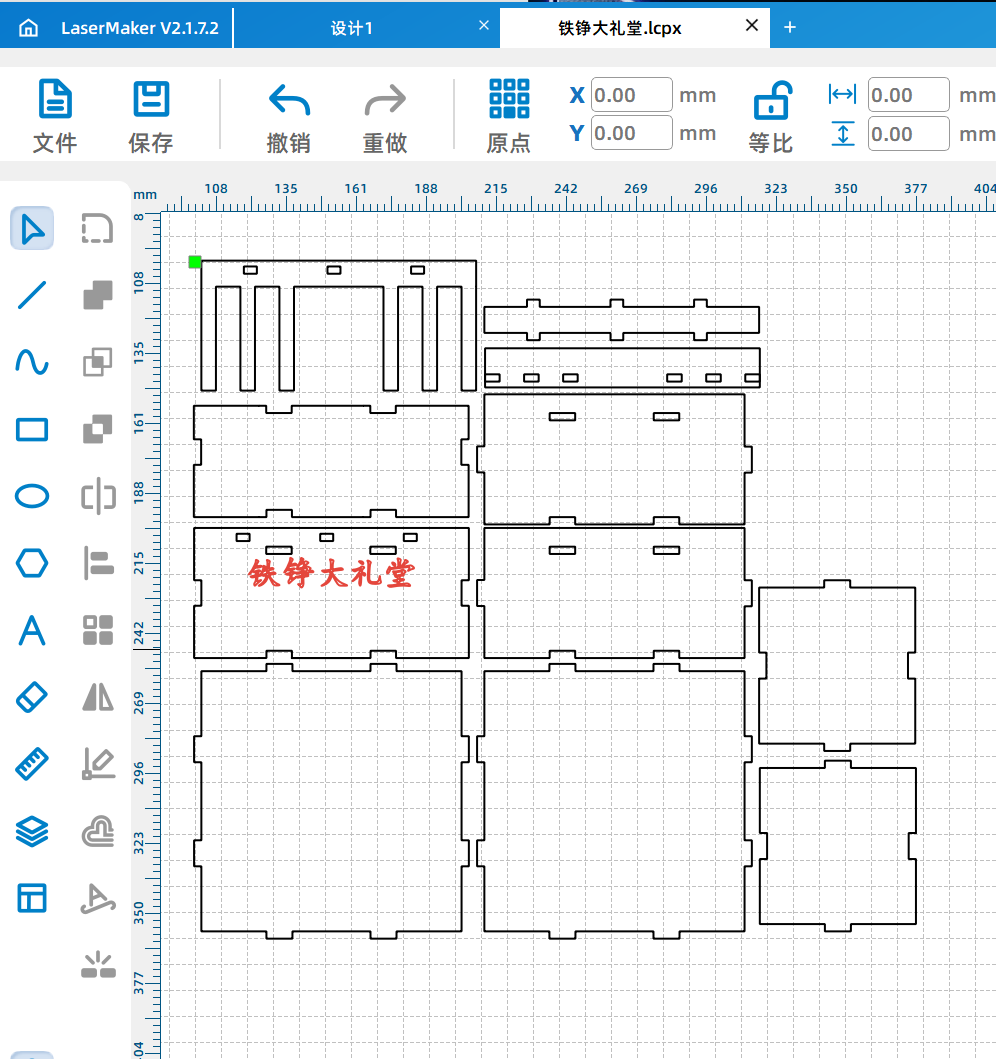This screenshot has height=1059, width=996.
Task: Choose the curve drawing tool
Action: tap(32, 362)
